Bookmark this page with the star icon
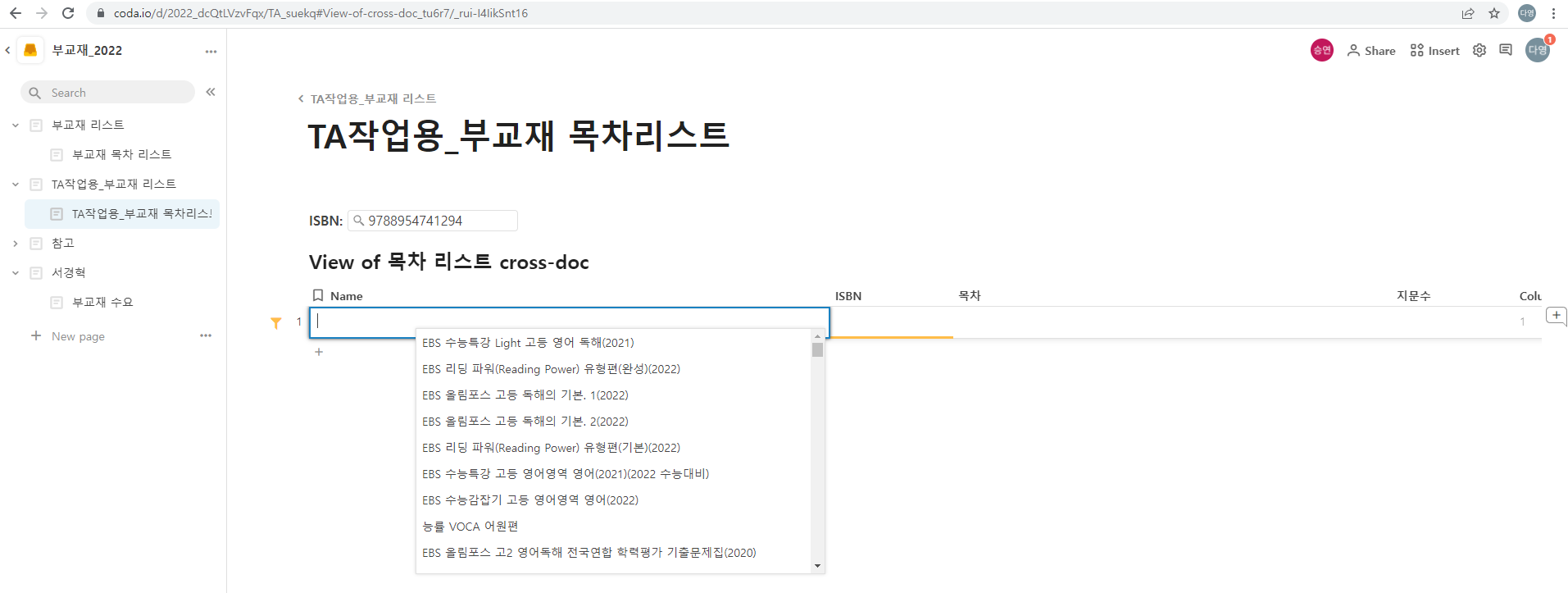This screenshot has width=1568, height=593. pyautogui.click(x=1494, y=13)
